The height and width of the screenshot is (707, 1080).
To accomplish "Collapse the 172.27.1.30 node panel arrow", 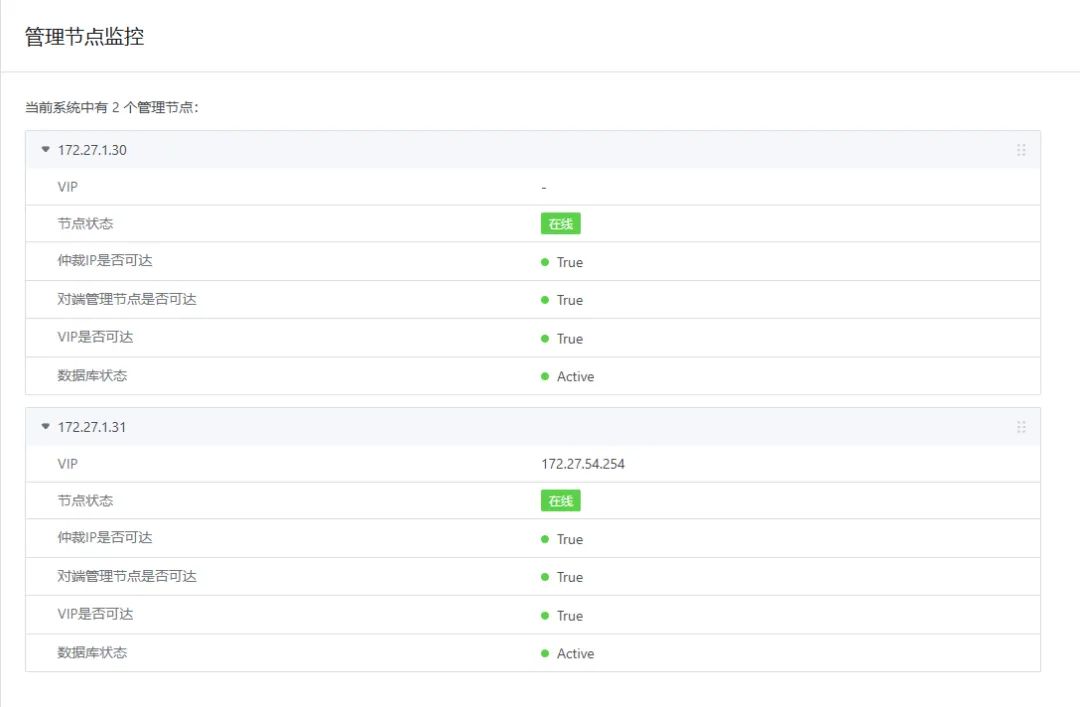I will click(x=45, y=150).
